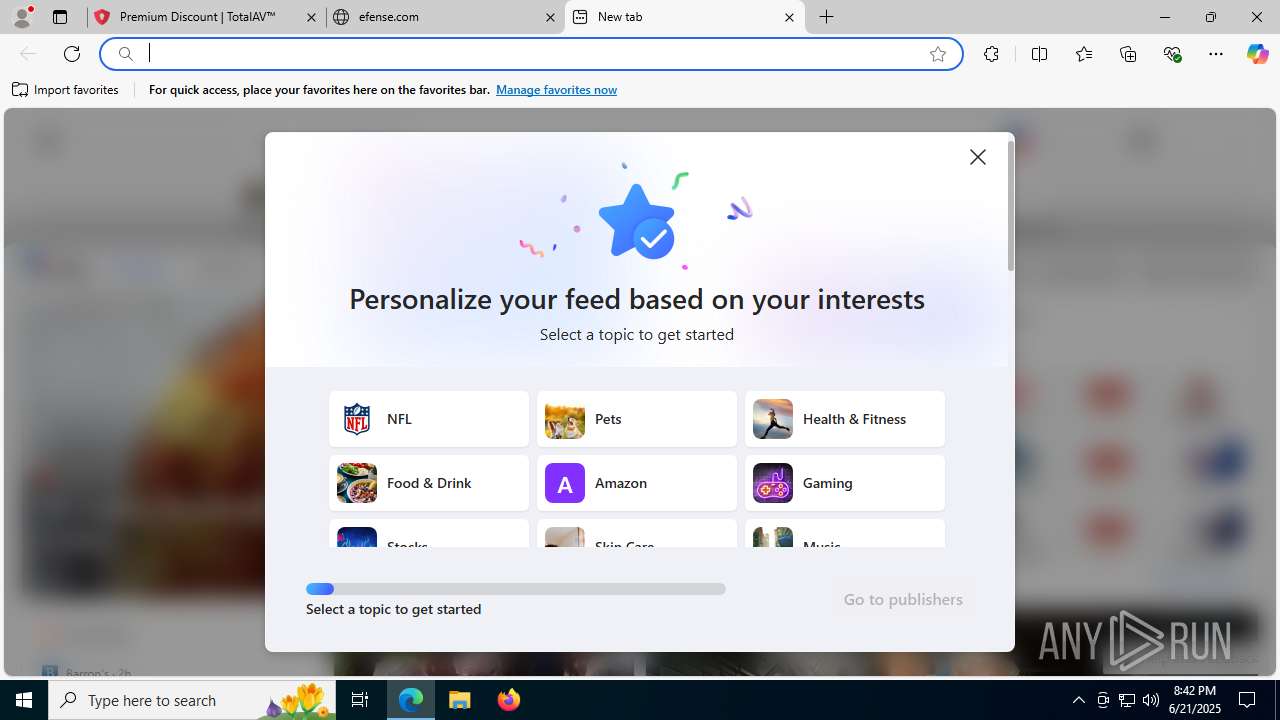The width and height of the screenshot is (1280, 720).
Task: Open Browser essentials icon
Action: (x=1173, y=54)
